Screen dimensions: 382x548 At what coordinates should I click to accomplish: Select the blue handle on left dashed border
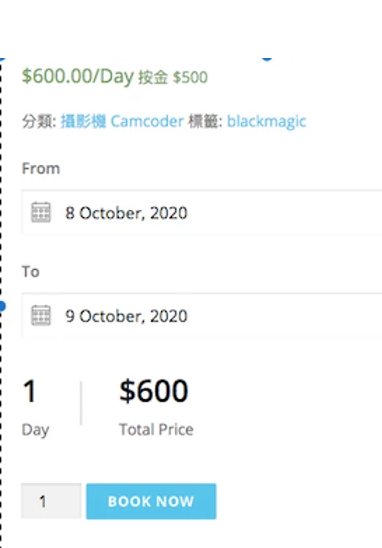coord(2,307)
